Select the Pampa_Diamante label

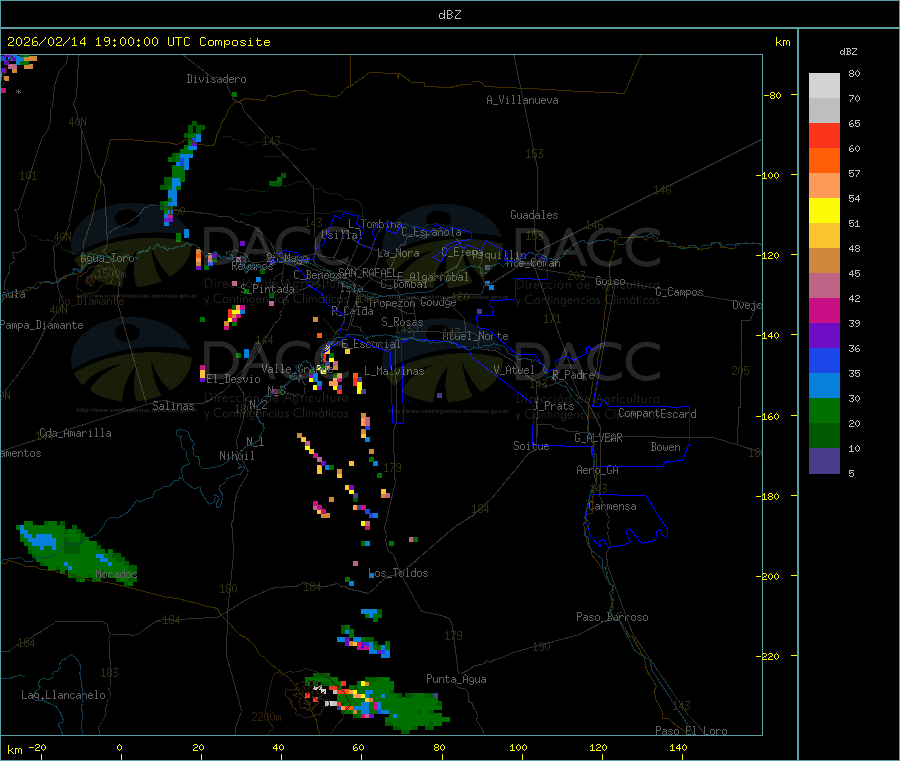[42, 325]
